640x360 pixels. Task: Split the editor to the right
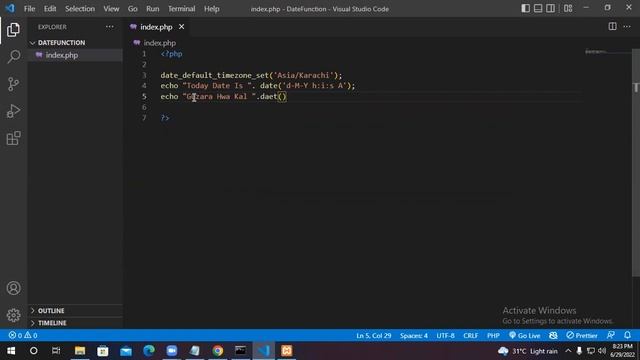(x=612, y=27)
